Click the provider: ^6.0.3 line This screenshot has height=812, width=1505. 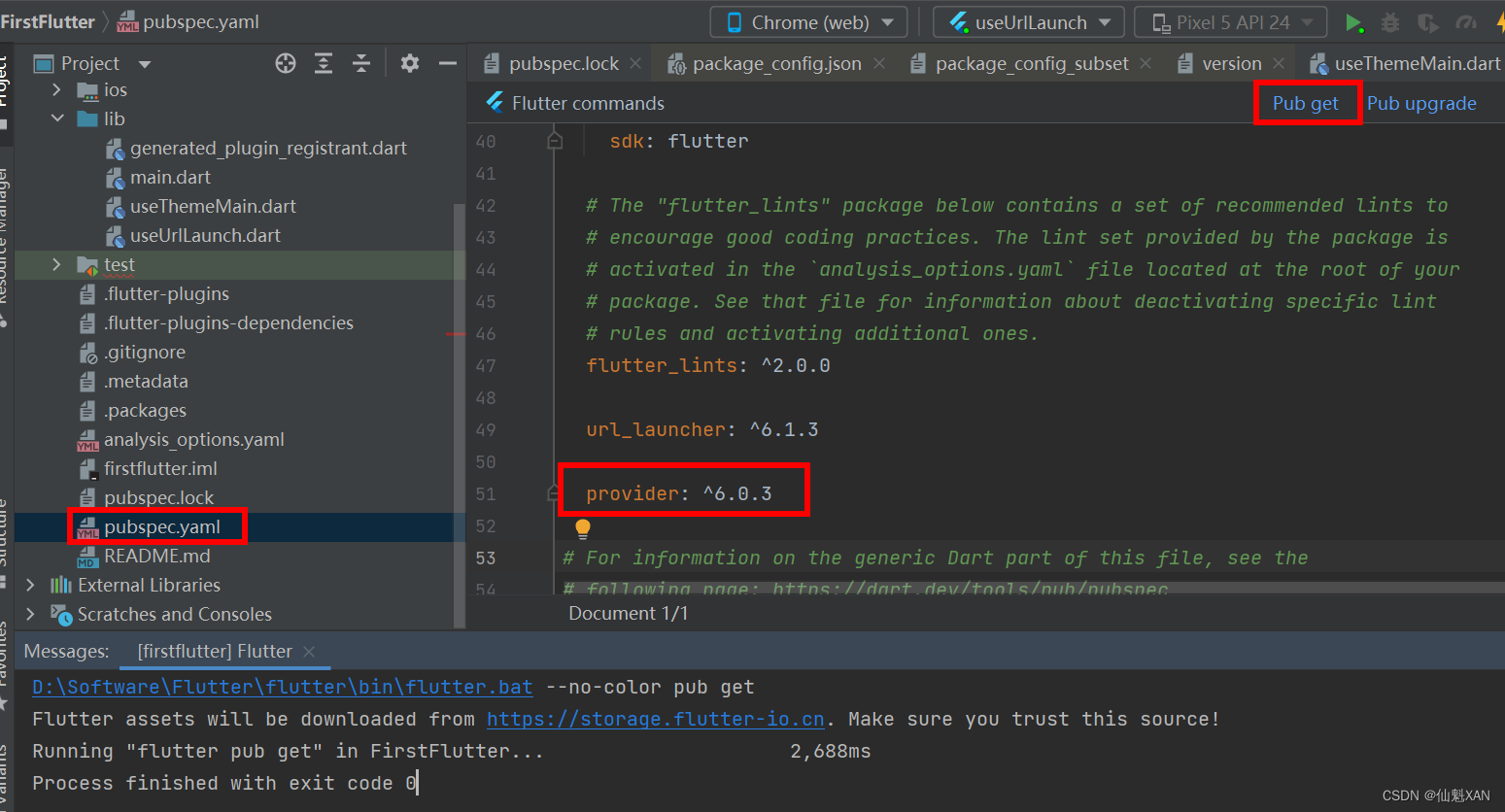click(x=679, y=493)
